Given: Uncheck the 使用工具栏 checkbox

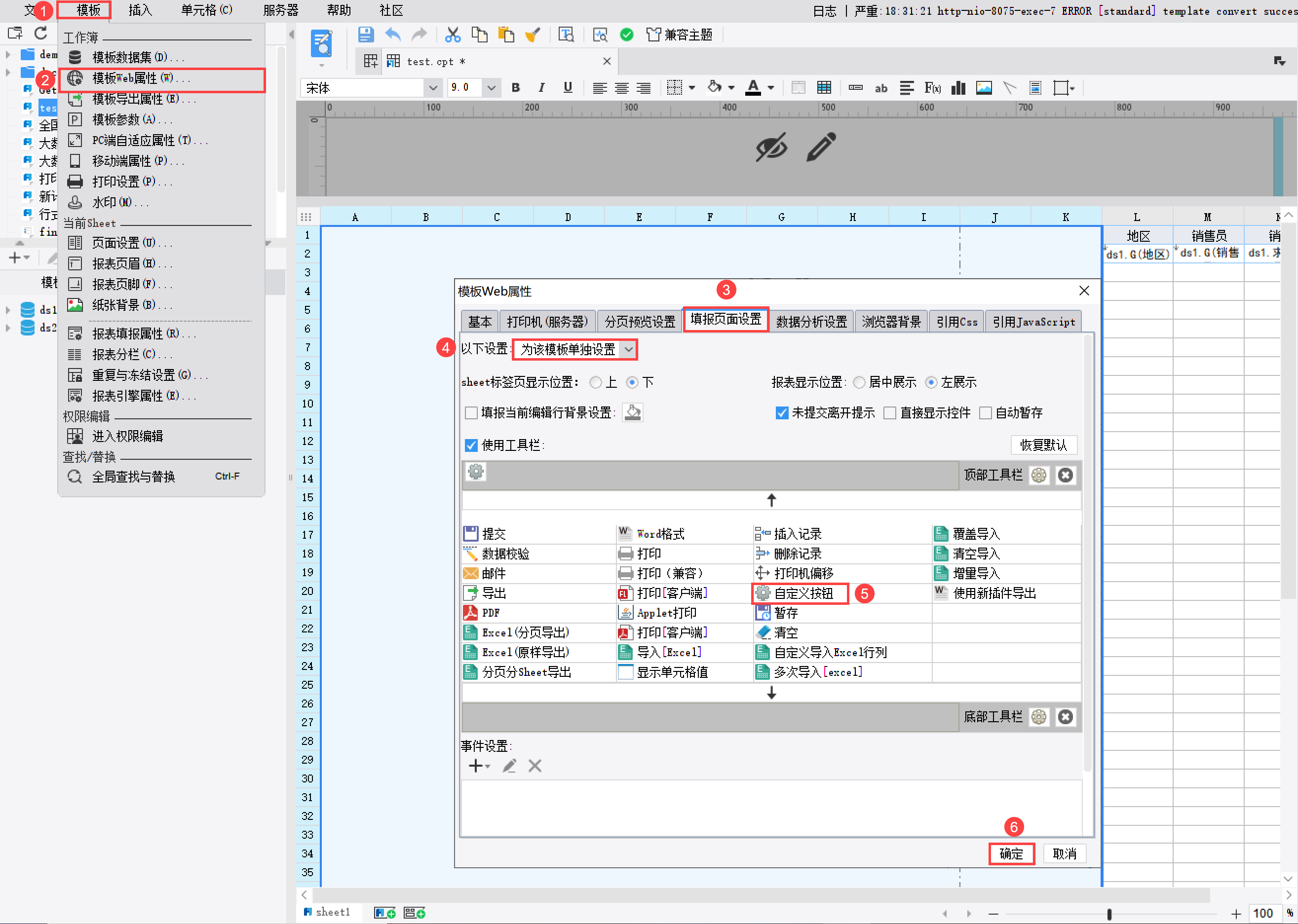Looking at the screenshot, I should click(471, 445).
